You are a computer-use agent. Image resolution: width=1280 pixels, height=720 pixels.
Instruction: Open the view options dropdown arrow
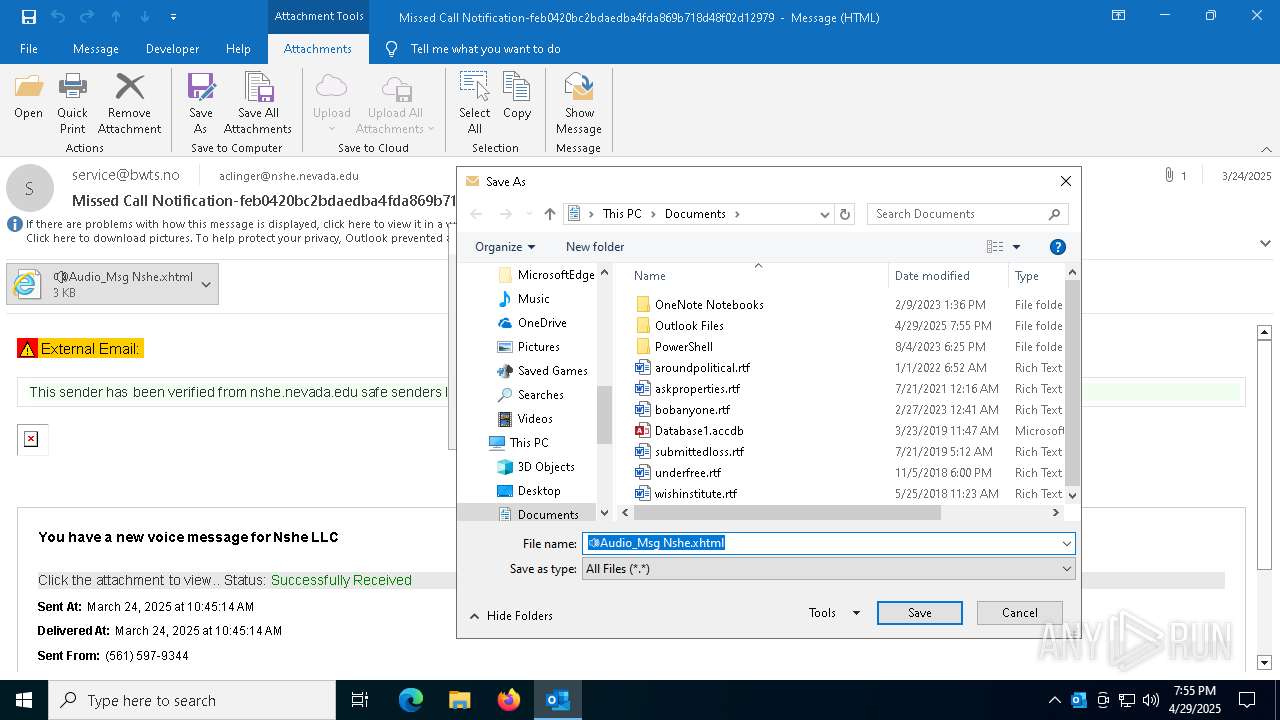coord(1017,247)
